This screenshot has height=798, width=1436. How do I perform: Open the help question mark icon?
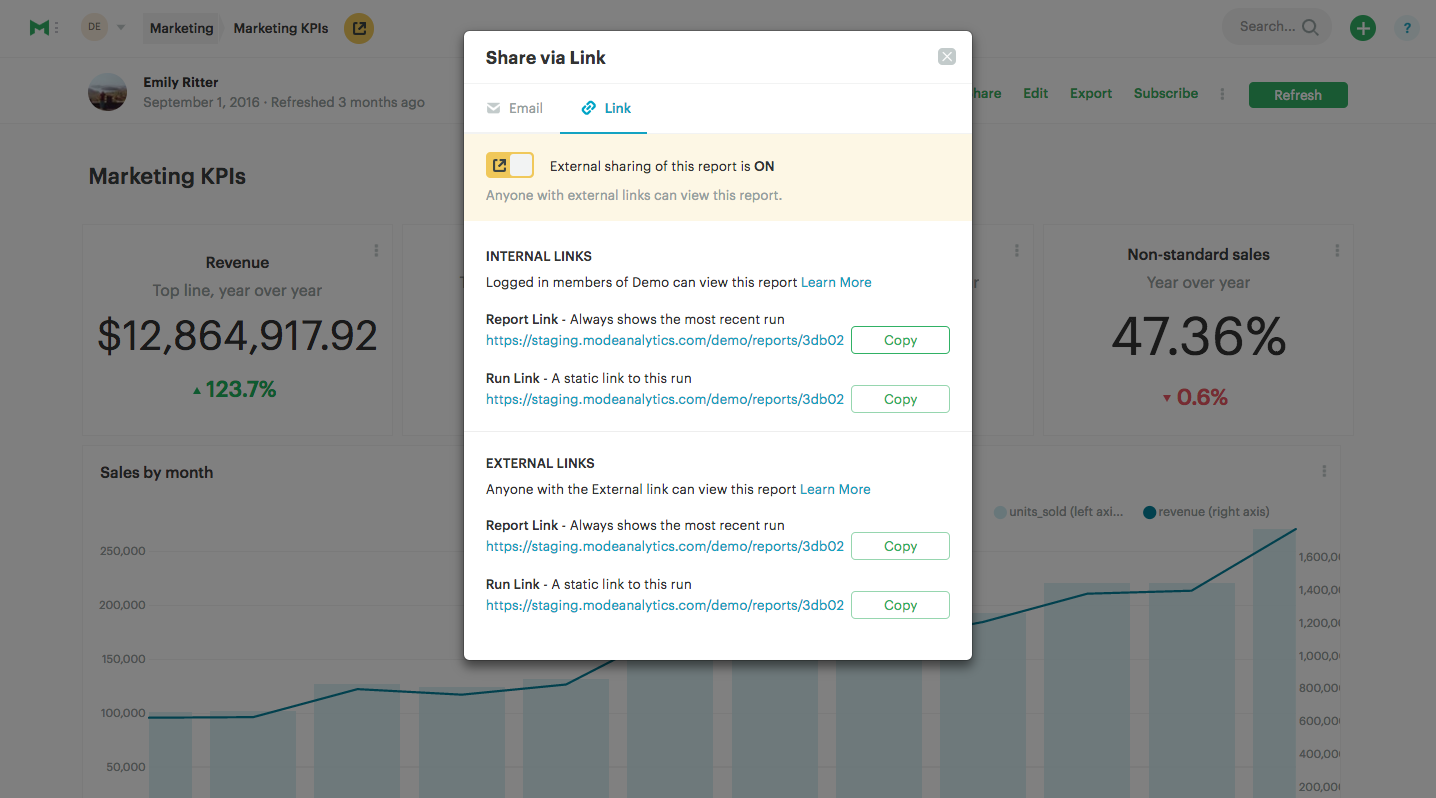coord(1407,28)
